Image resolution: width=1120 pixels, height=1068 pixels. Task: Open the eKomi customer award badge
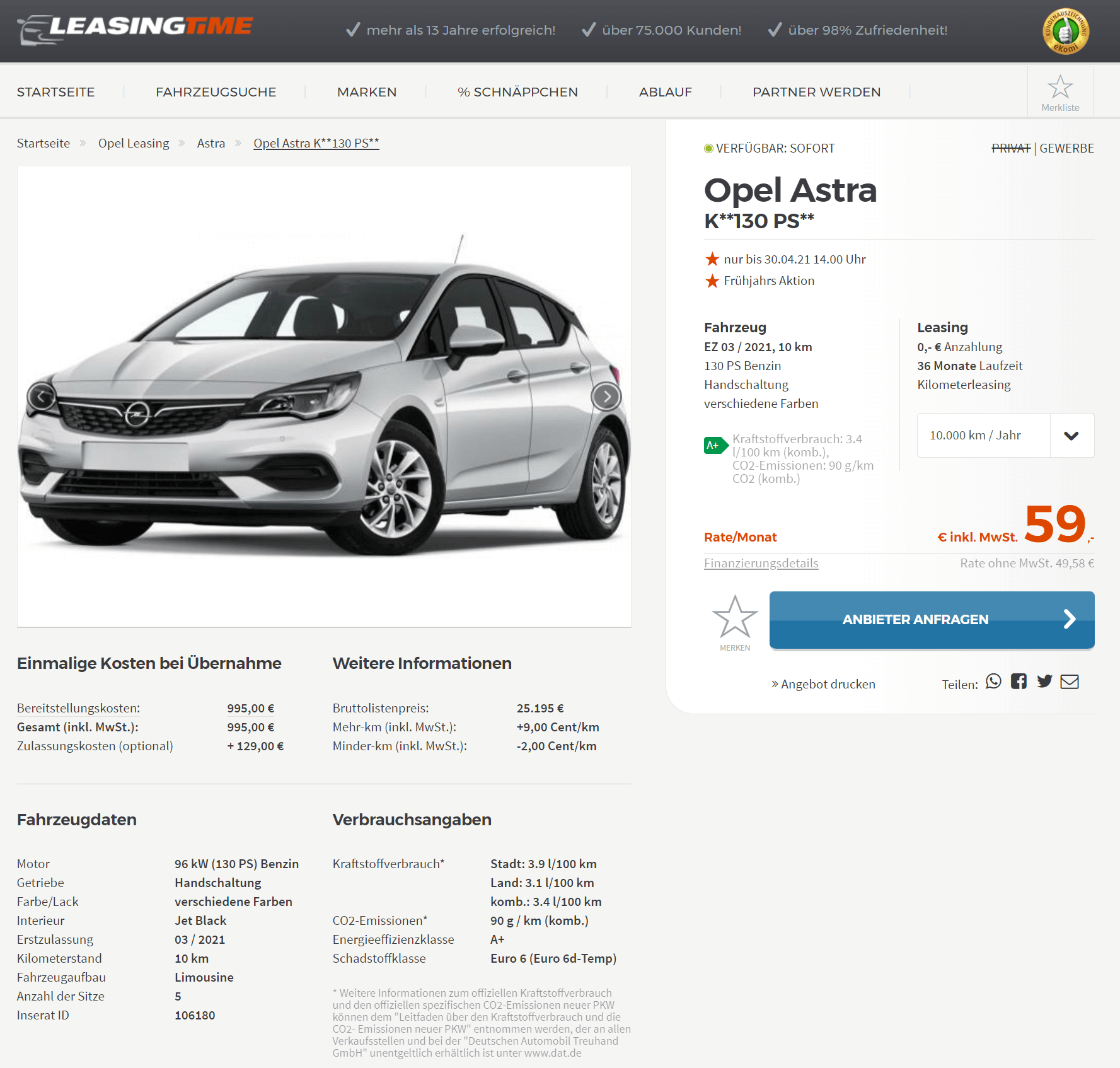click(1066, 31)
